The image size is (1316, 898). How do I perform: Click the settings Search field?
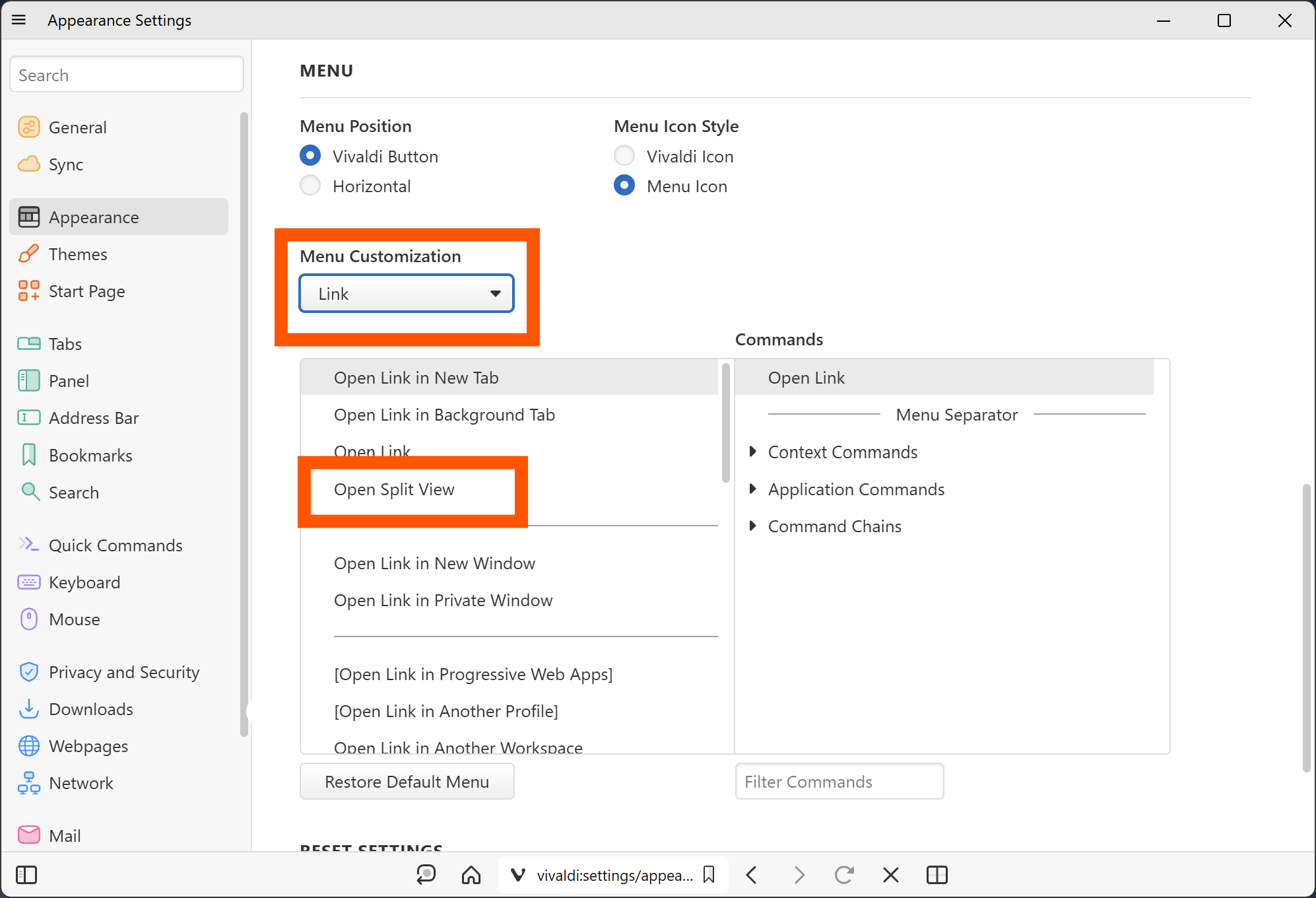pos(127,75)
